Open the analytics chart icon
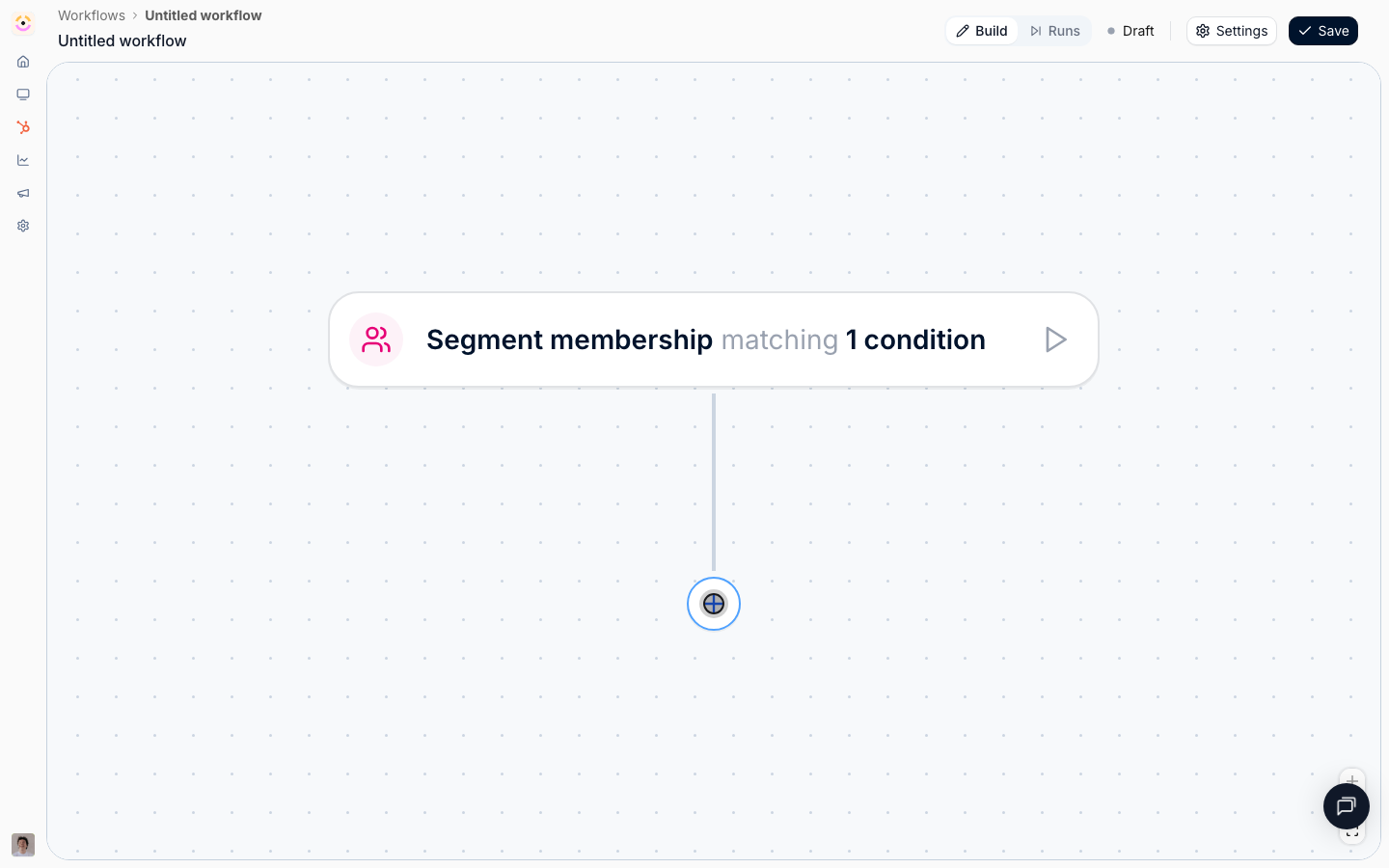Image resolution: width=1389 pixels, height=868 pixels. tap(23, 160)
